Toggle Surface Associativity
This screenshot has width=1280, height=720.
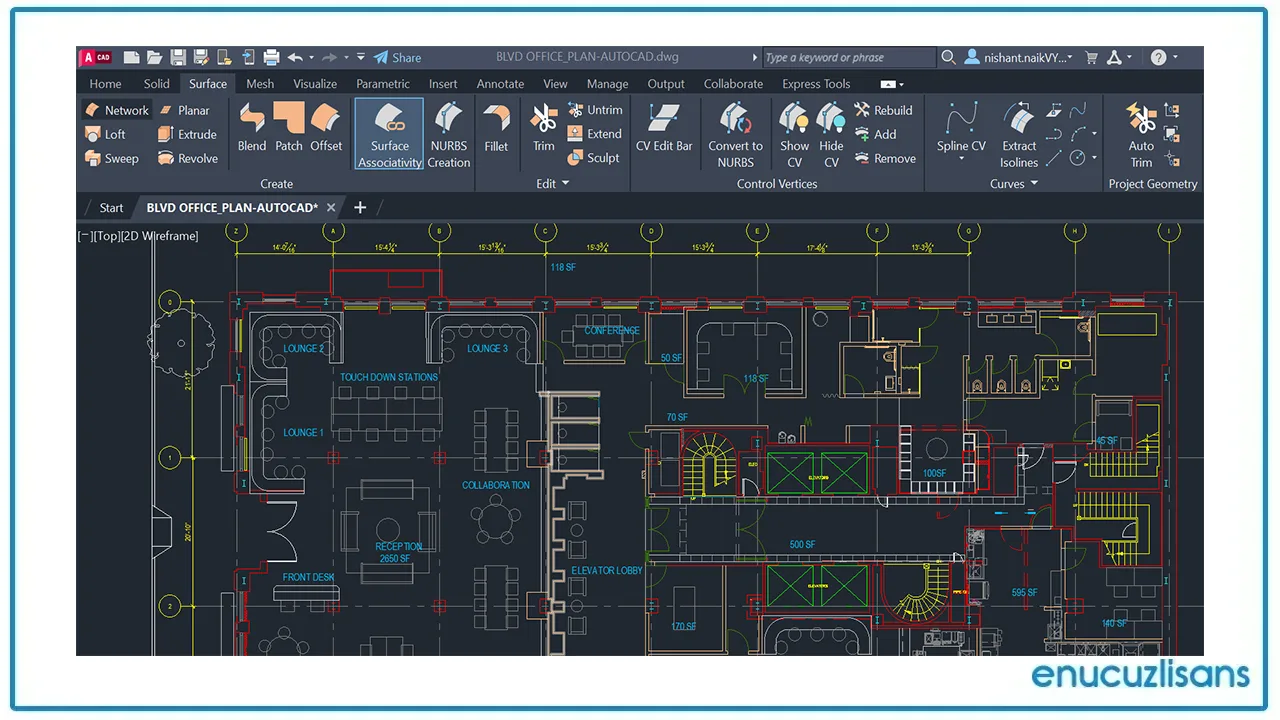(x=389, y=134)
